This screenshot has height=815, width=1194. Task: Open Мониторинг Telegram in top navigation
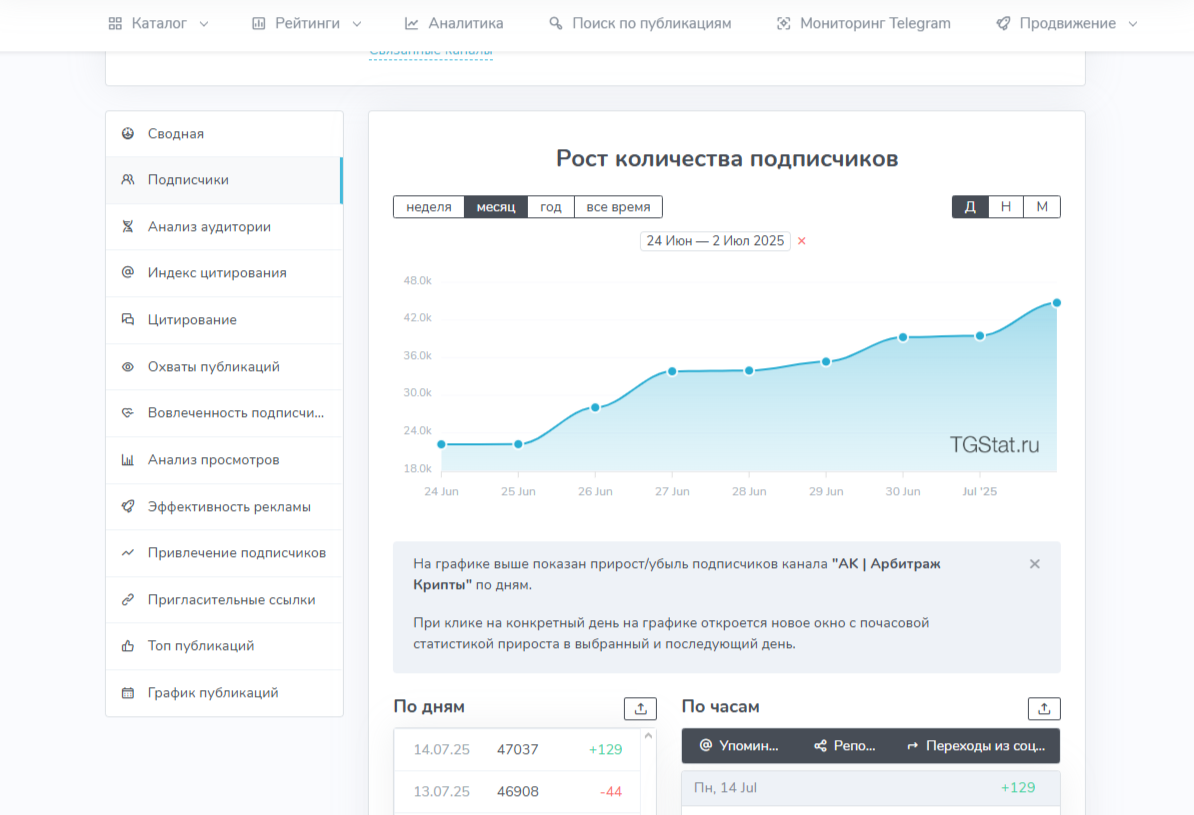[x=864, y=23]
